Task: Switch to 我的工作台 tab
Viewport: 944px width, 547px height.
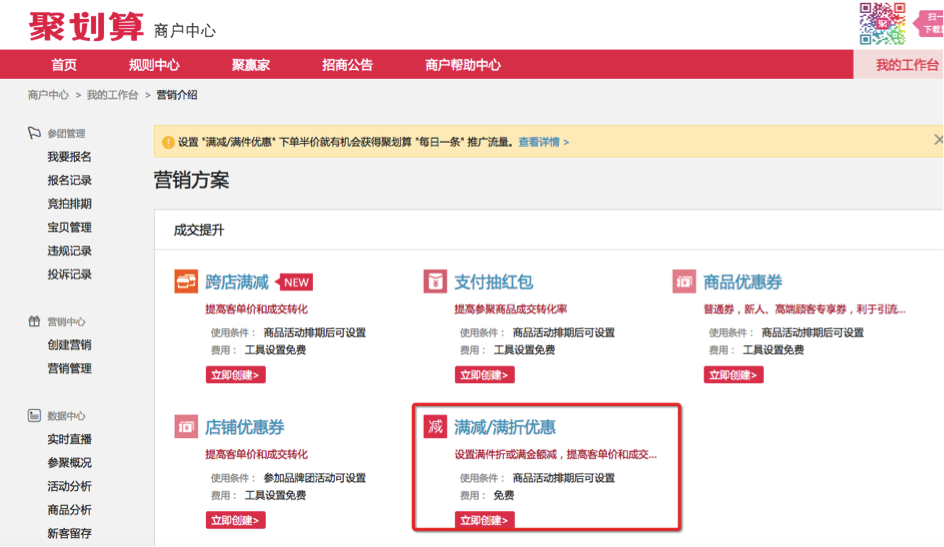Action: [899, 65]
